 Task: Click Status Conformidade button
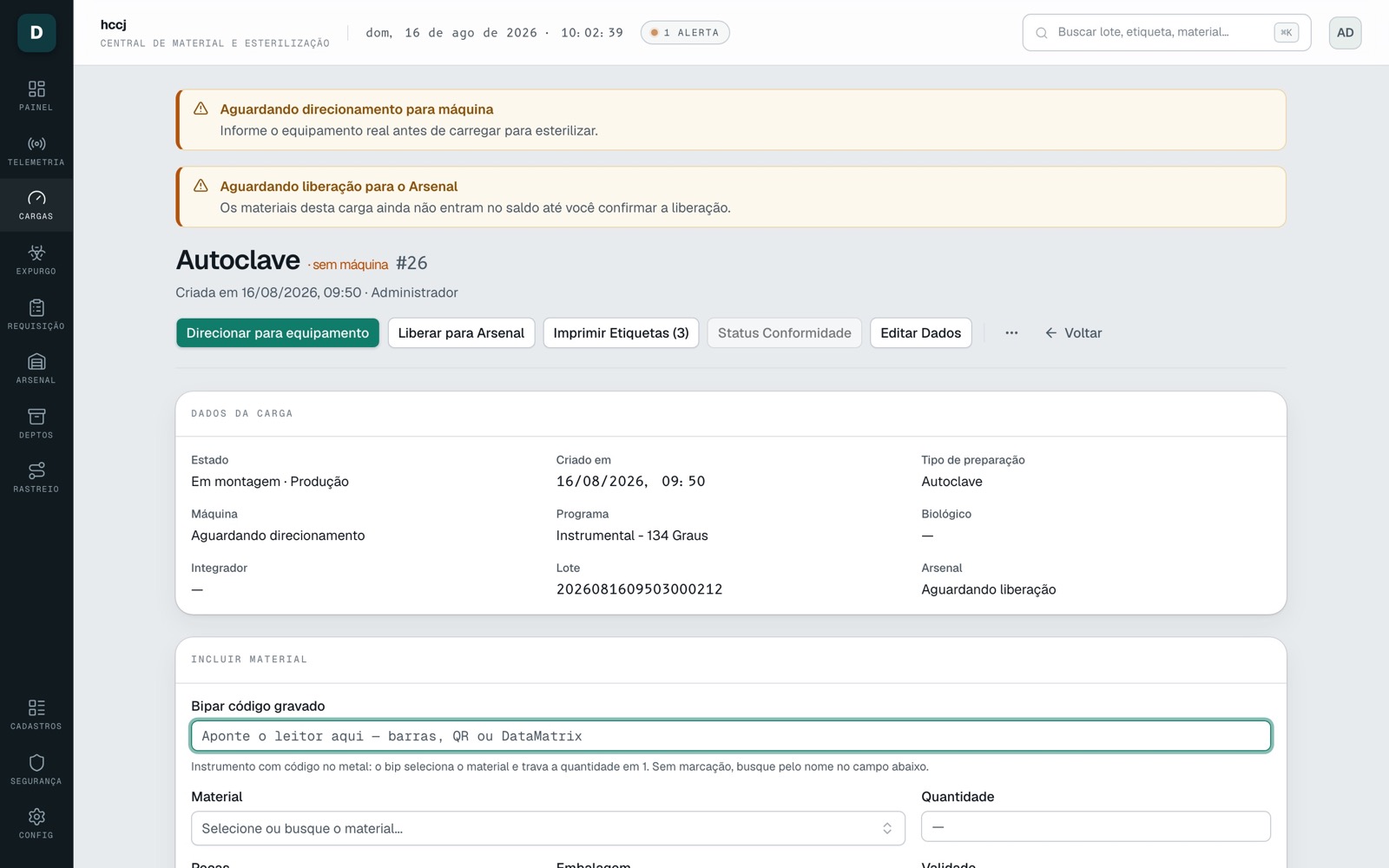[785, 332]
